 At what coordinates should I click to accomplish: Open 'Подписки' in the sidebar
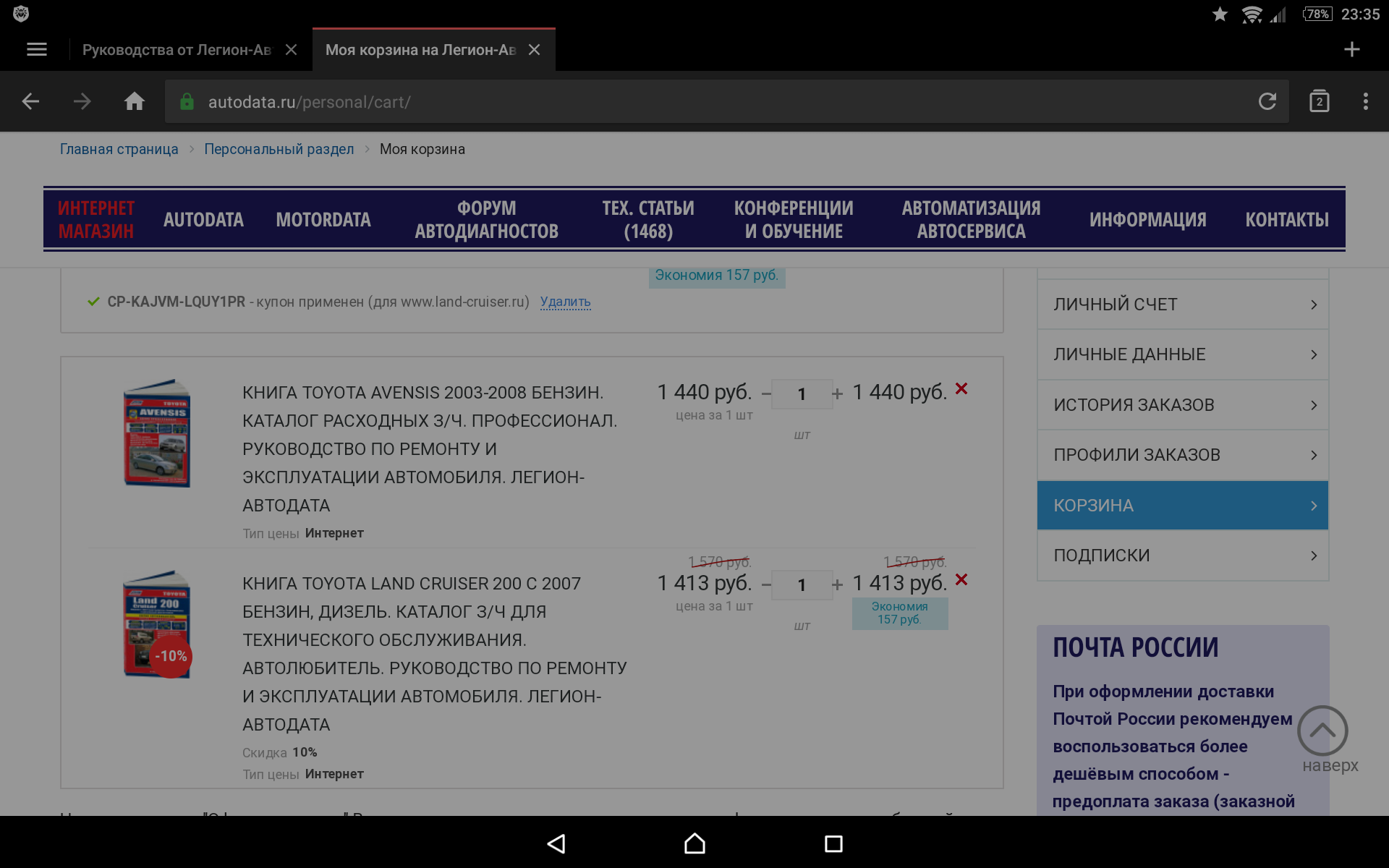[x=1183, y=556]
